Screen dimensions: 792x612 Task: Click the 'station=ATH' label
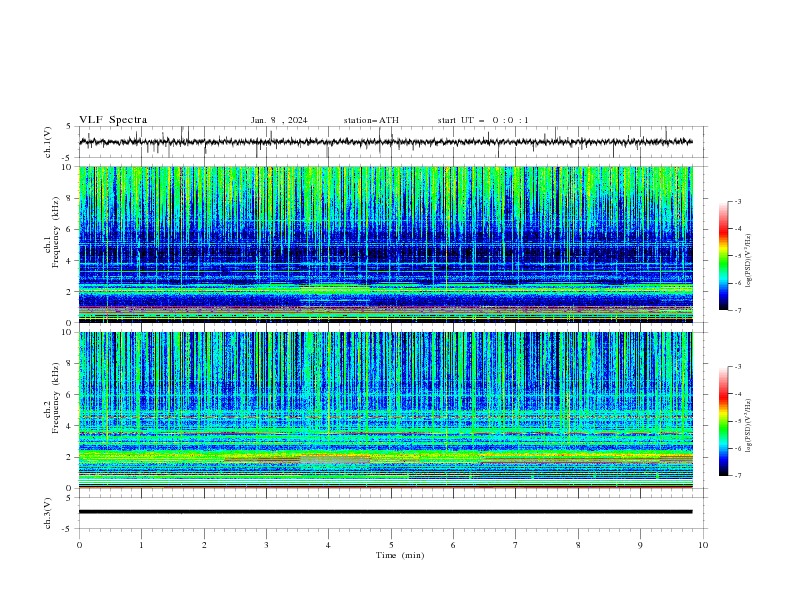pyautogui.click(x=371, y=120)
